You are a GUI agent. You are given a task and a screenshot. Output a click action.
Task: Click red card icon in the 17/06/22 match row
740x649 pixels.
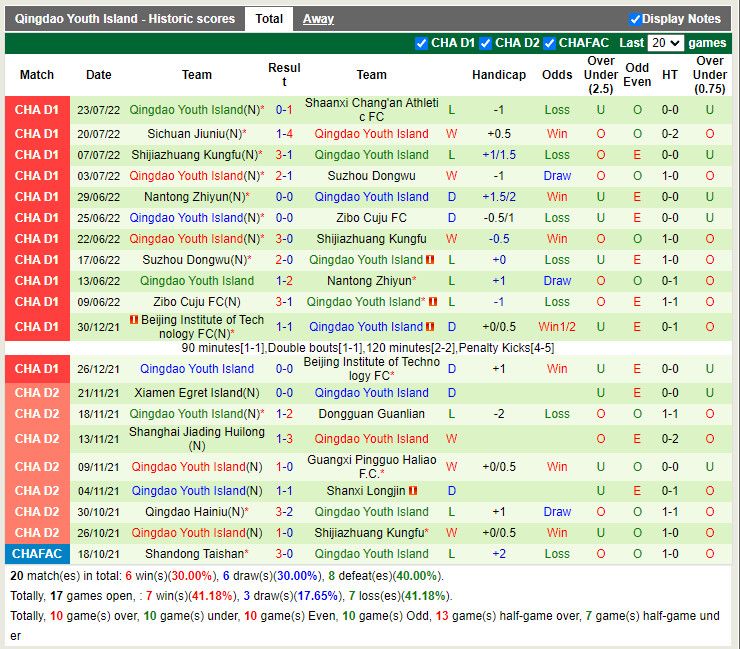point(429,260)
